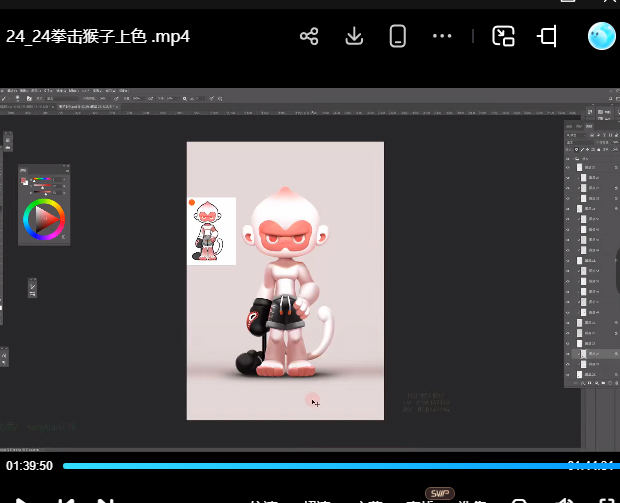Click the phone device icon
Viewport: 620px width, 503px height.
pos(398,37)
